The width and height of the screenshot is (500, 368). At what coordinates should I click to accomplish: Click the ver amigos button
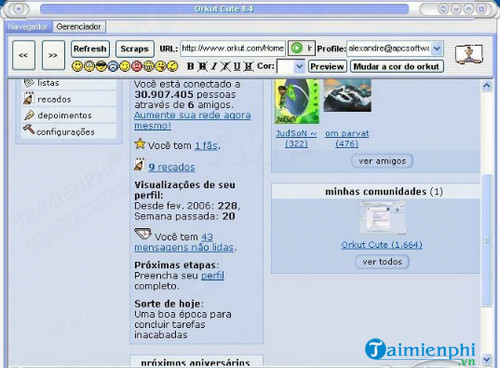click(382, 161)
